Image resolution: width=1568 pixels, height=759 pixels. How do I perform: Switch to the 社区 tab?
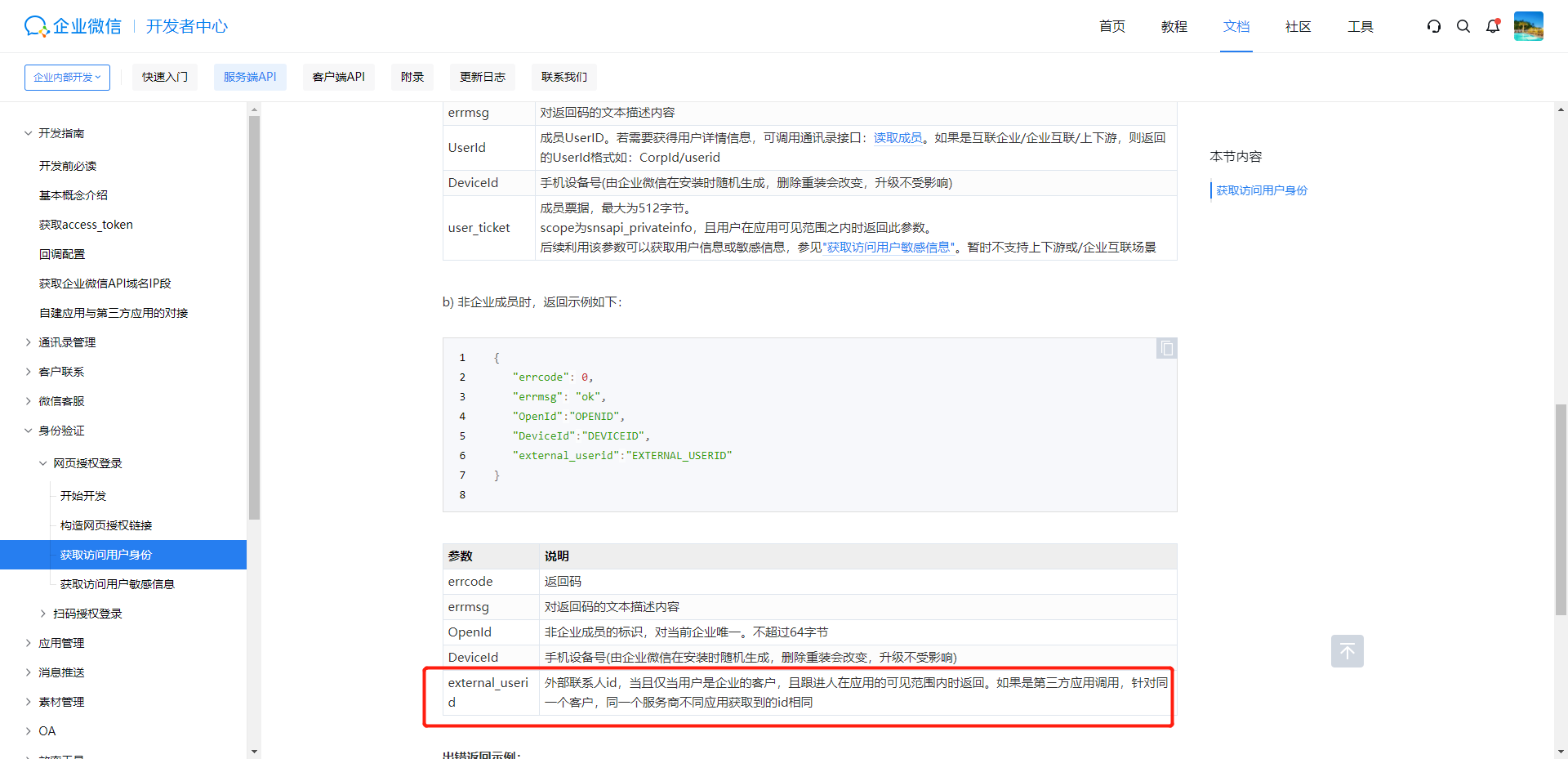point(1298,27)
